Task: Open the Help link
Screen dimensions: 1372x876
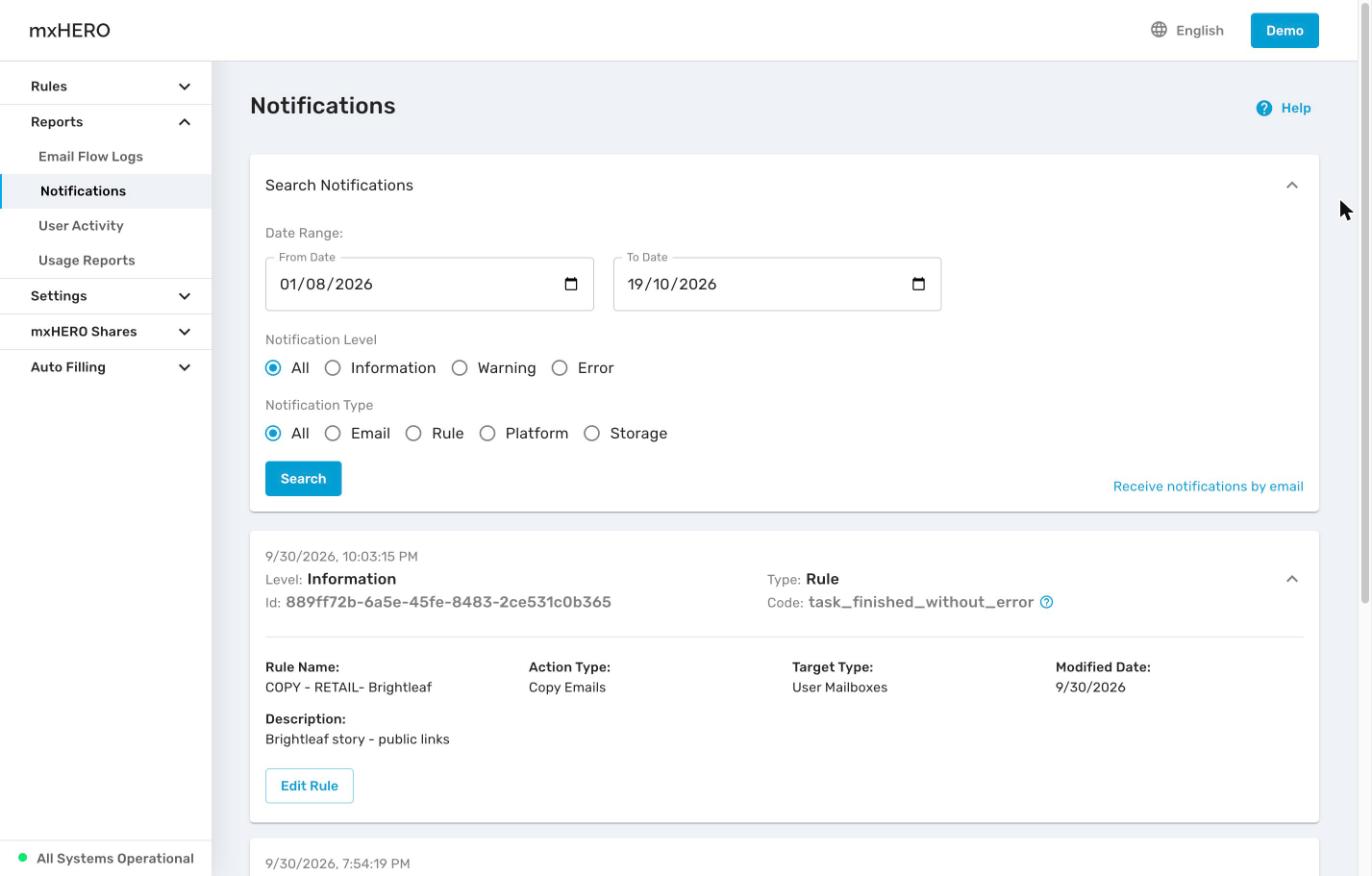Action: pyautogui.click(x=1284, y=108)
